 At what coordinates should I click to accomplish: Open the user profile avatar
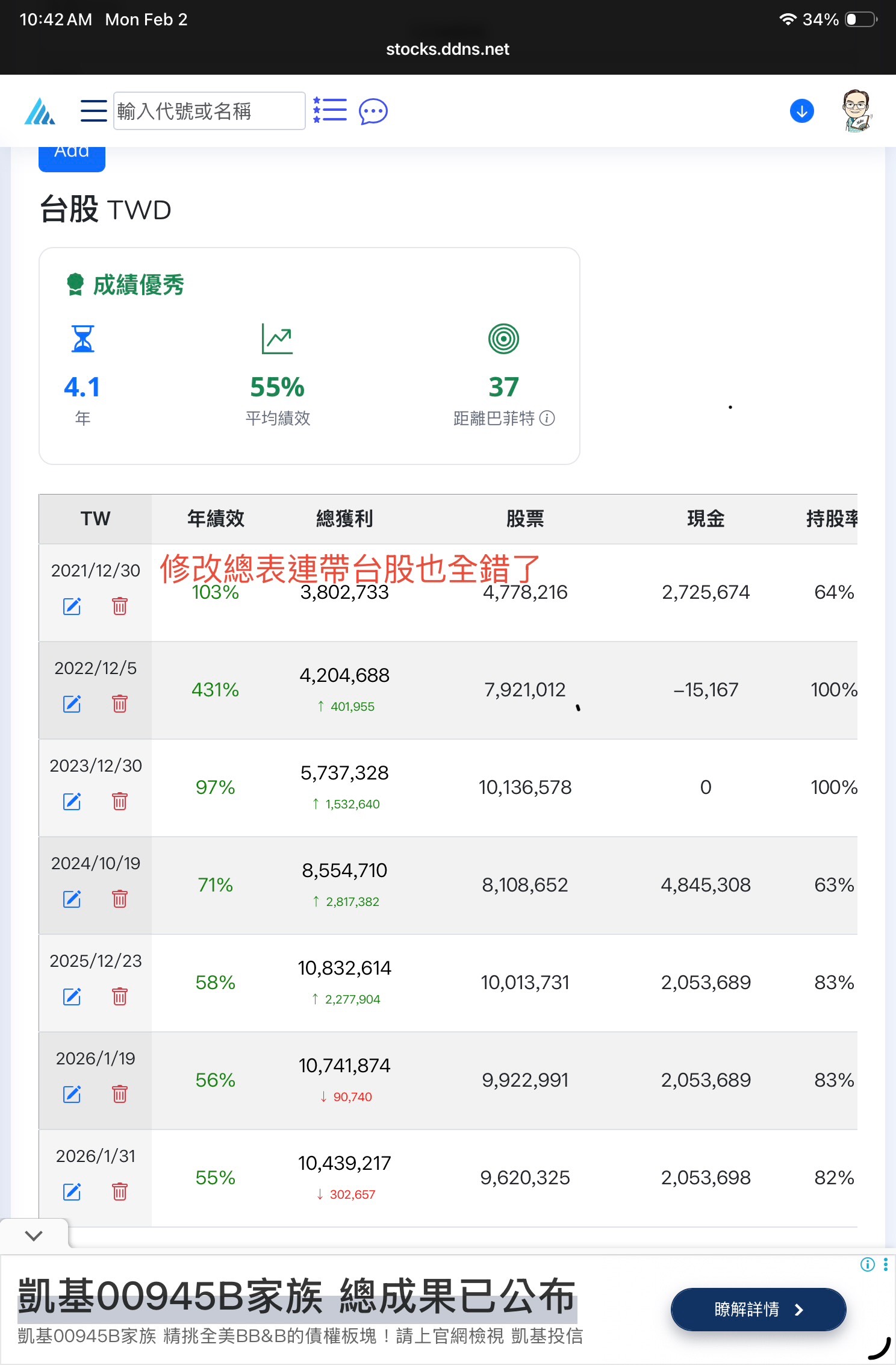[856, 111]
